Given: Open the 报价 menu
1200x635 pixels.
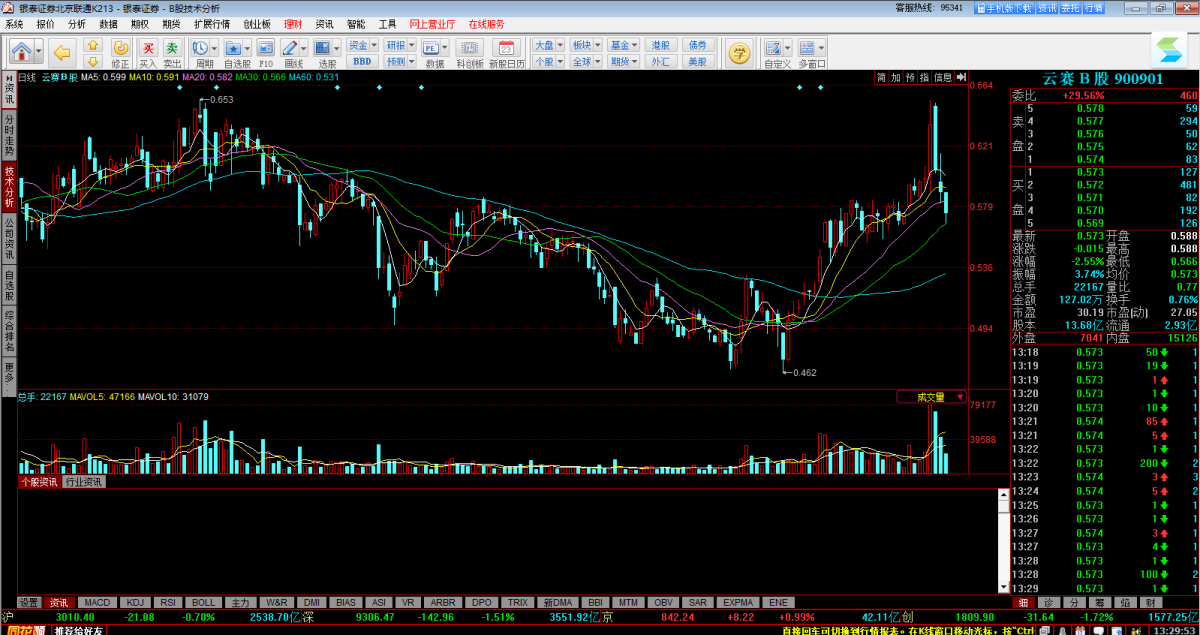Looking at the screenshot, I should 46,23.
